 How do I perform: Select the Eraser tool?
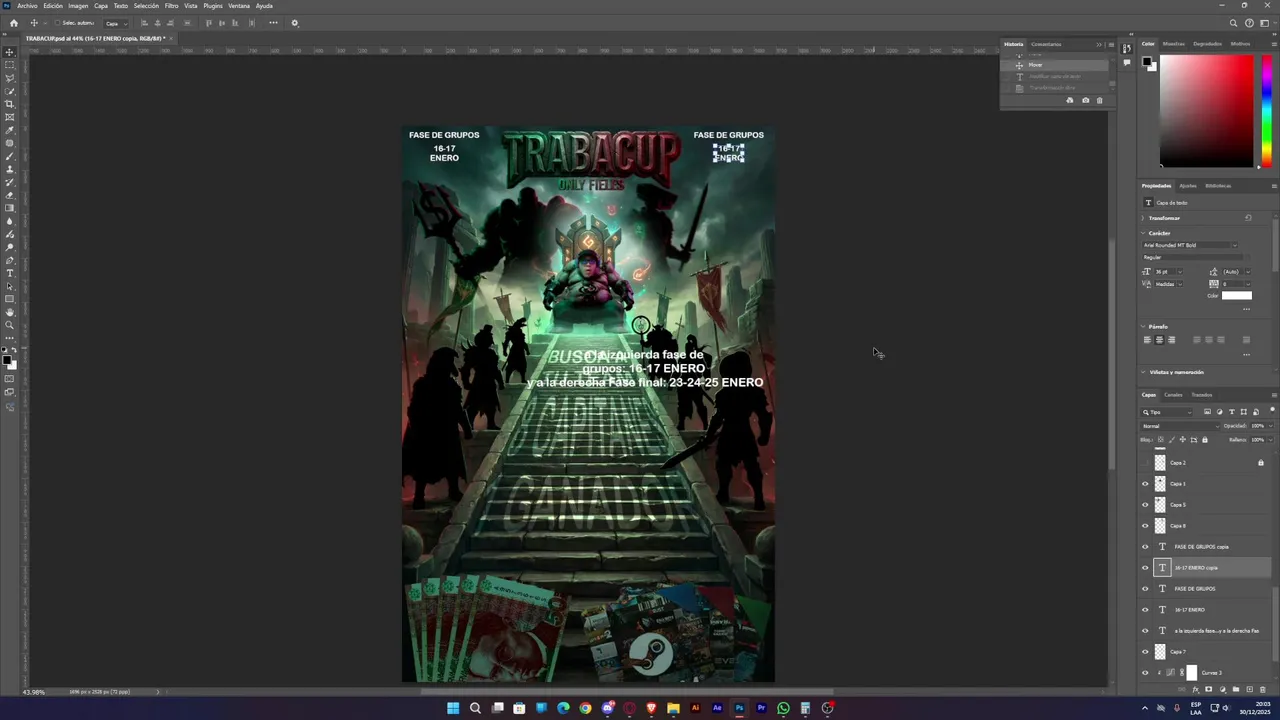point(10,195)
